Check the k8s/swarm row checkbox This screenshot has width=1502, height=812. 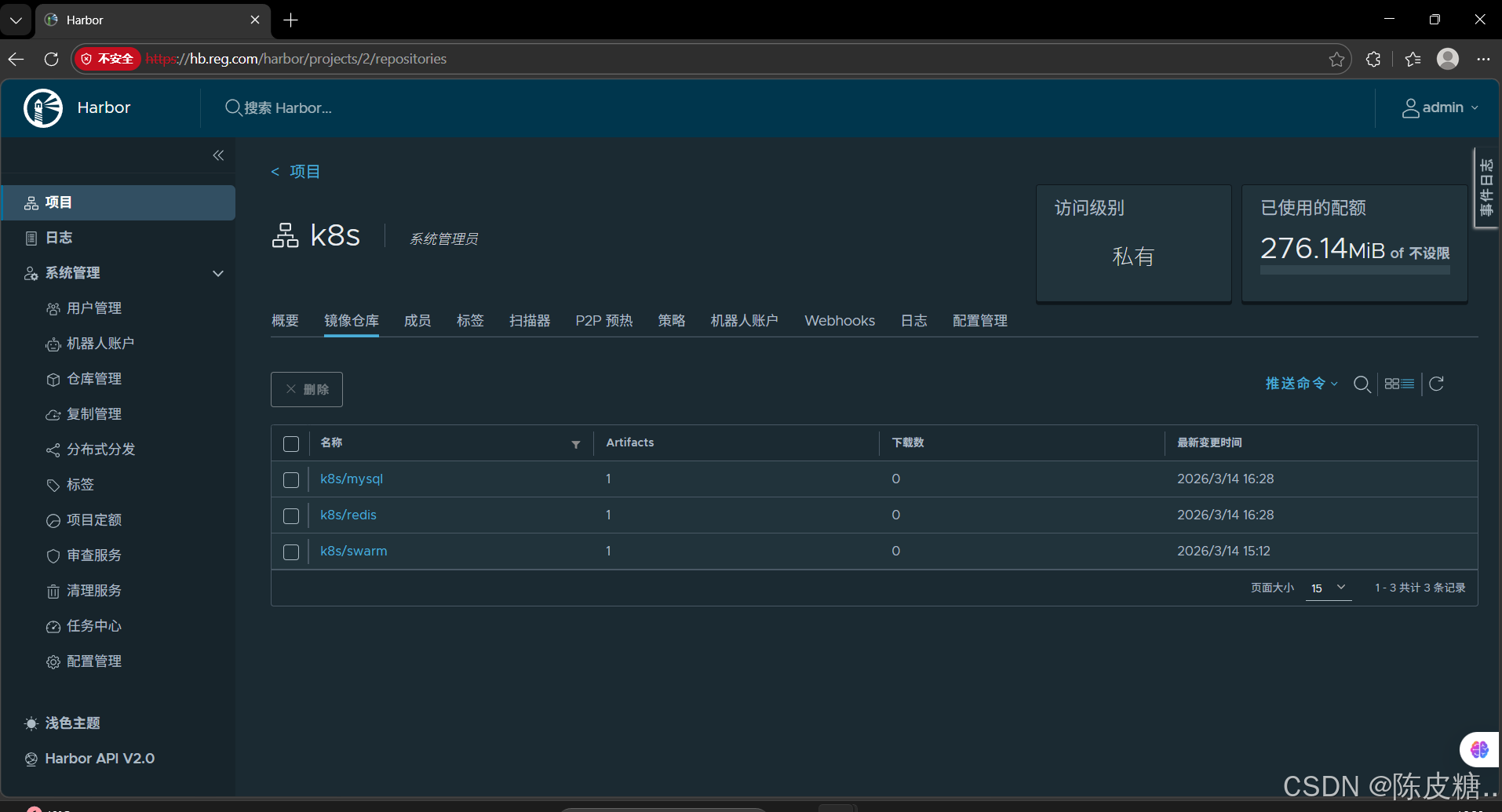pos(291,552)
